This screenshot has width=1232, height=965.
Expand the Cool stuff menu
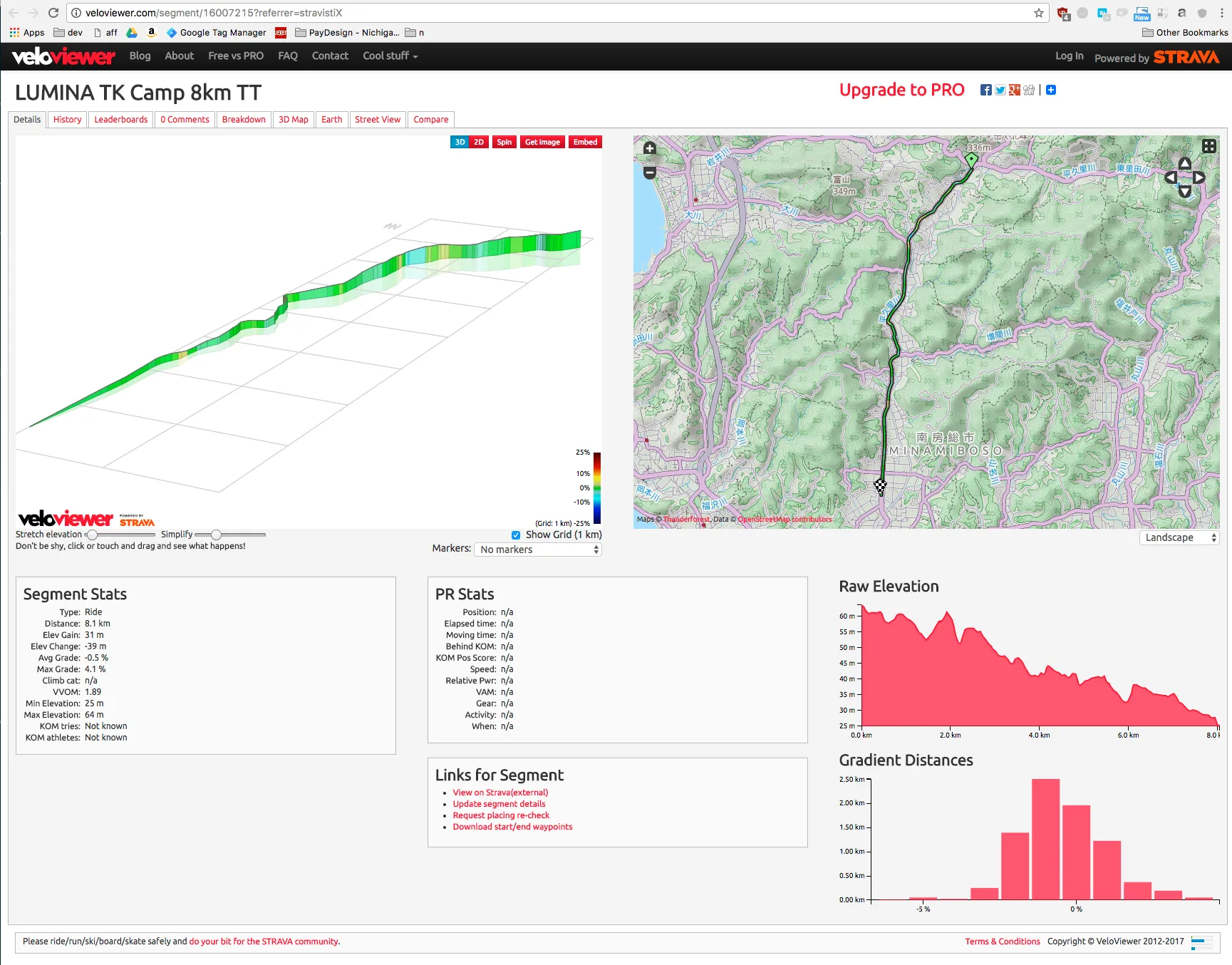click(390, 56)
